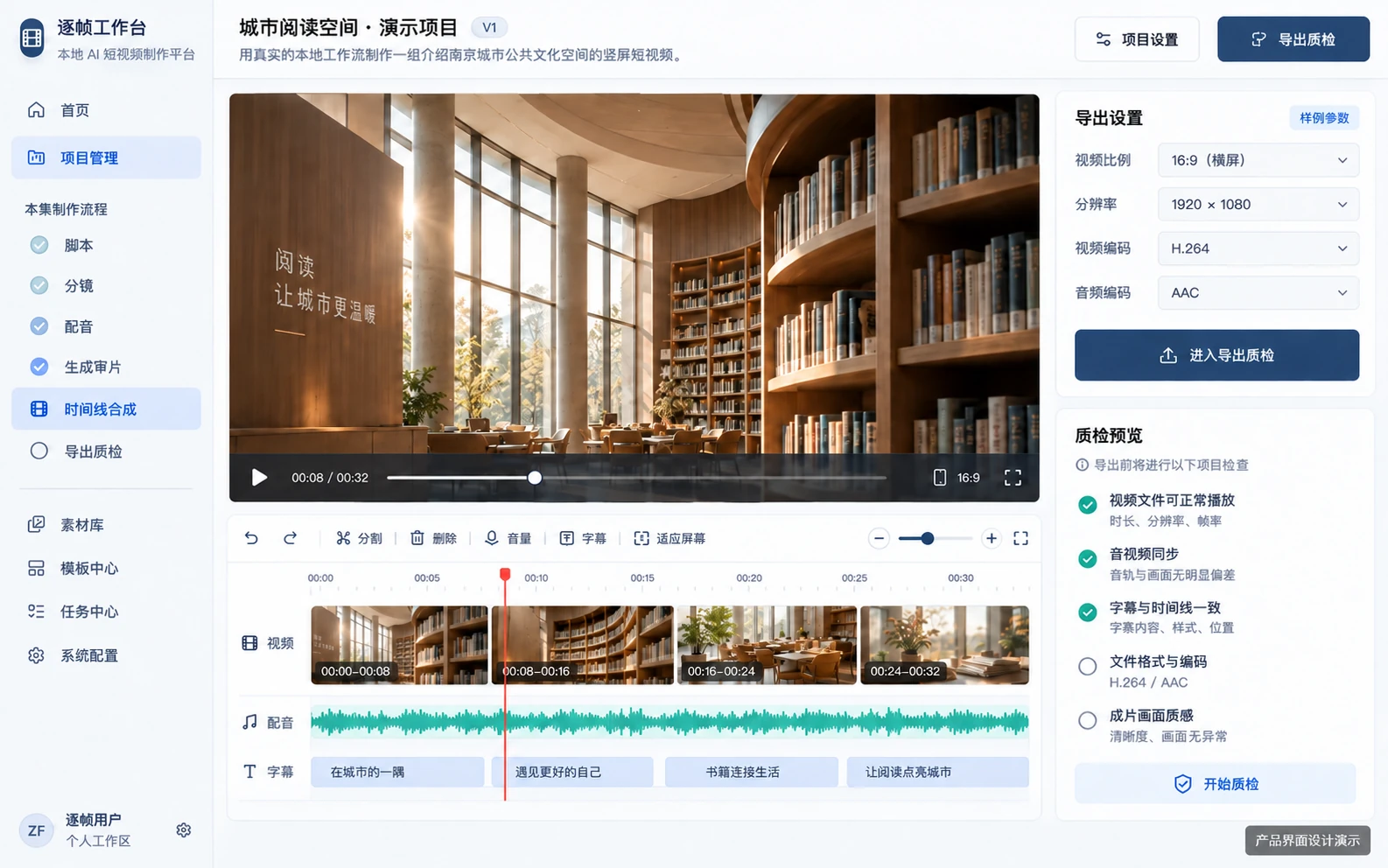1388x868 pixels.
Task: Open the 音频编码 AAC dropdown
Action: (1258, 293)
